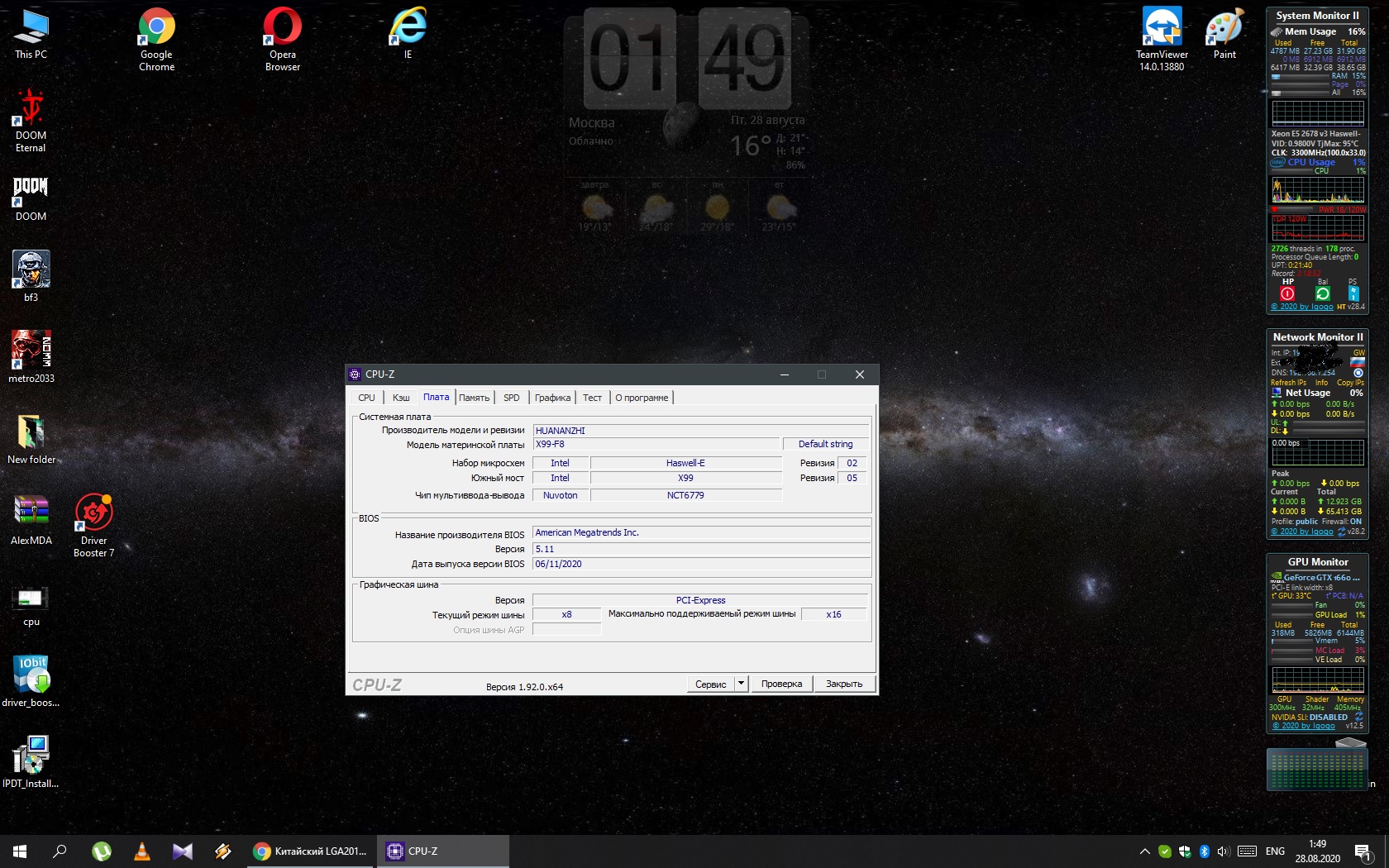Select the IPDT_Install... desktop icon
This screenshot has width=1389, height=868.
31,762
